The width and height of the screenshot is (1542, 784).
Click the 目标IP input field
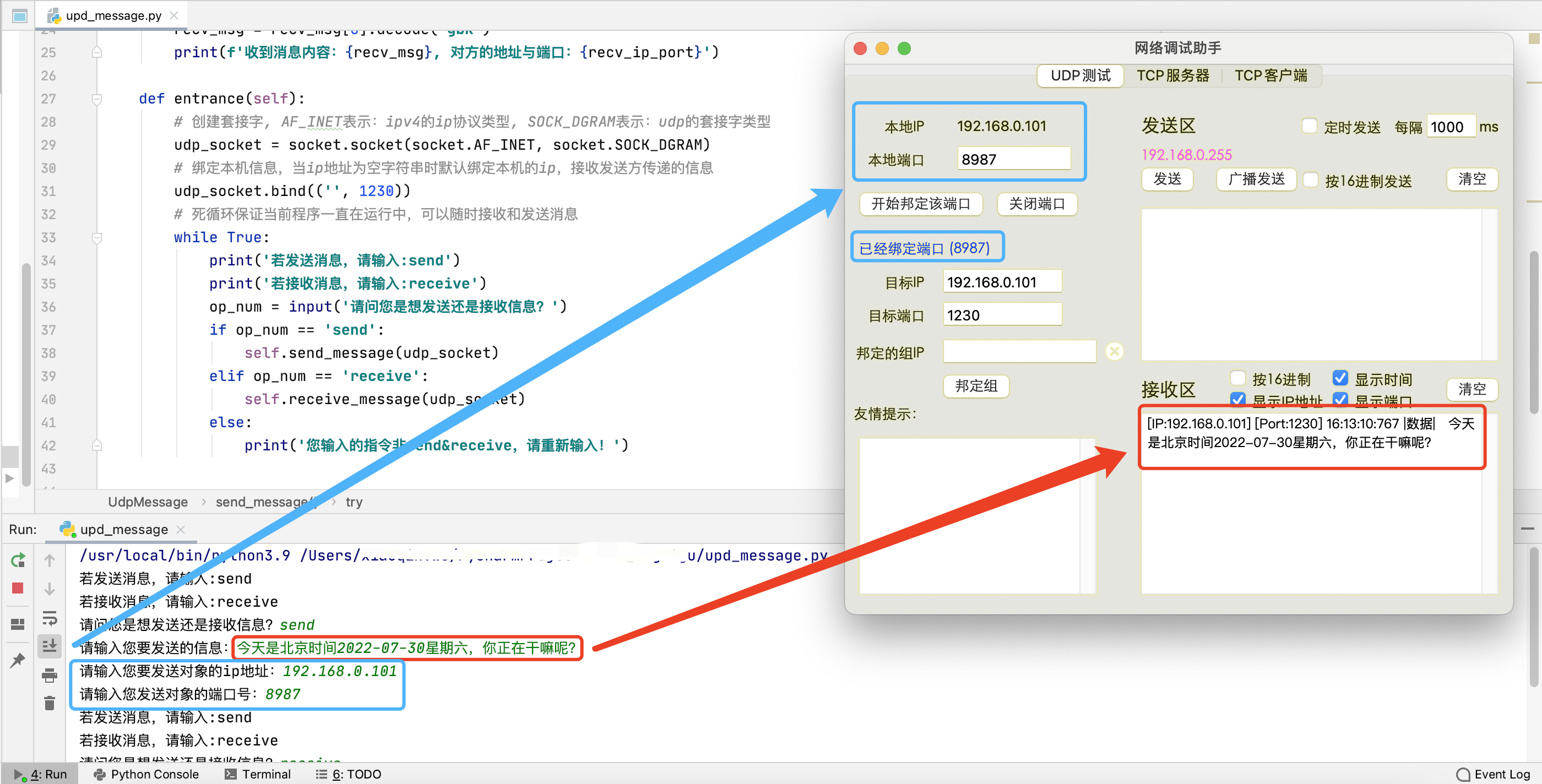pyautogui.click(x=1002, y=282)
